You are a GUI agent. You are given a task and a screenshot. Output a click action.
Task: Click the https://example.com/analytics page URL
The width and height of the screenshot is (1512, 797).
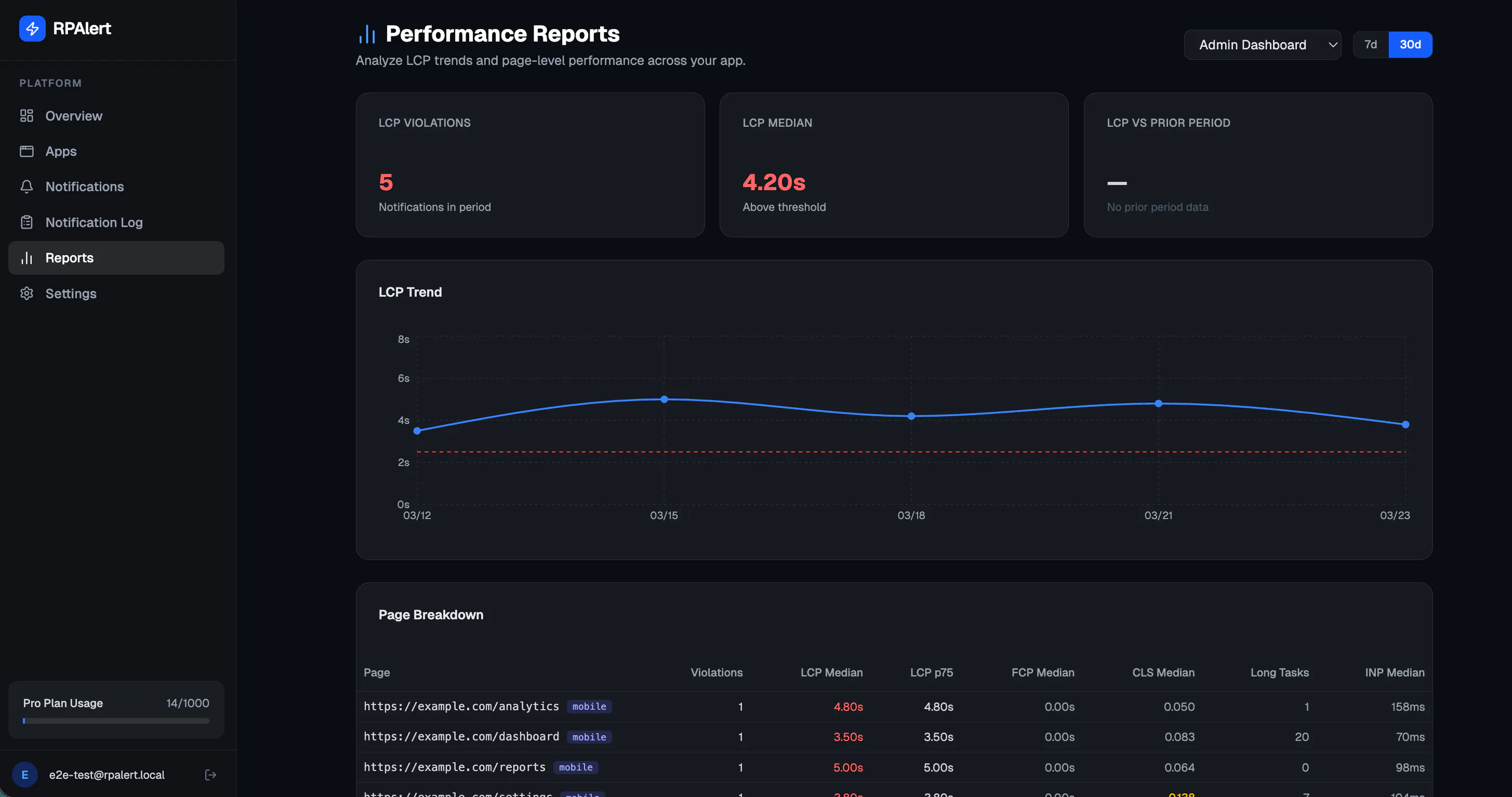pos(461,706)
